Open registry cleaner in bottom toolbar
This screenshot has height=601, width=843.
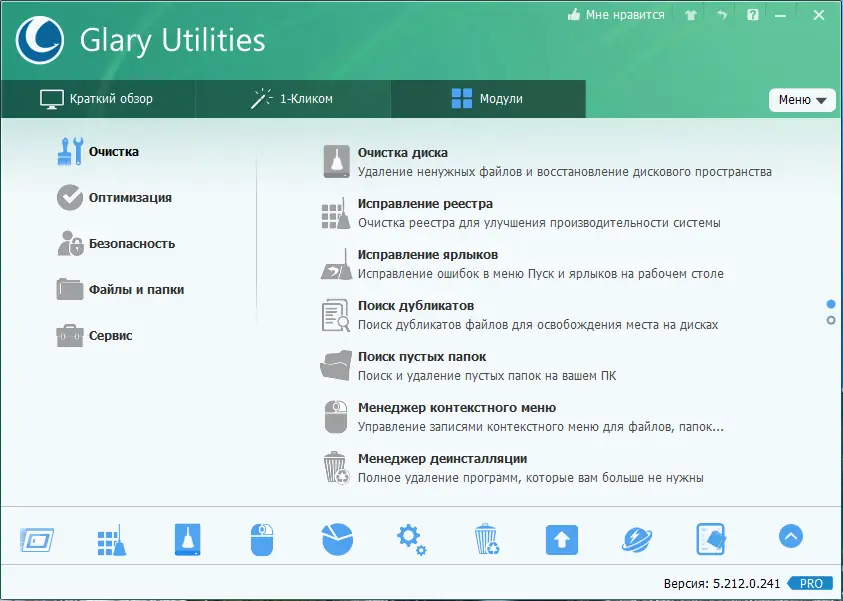click(x=112, y=540)
